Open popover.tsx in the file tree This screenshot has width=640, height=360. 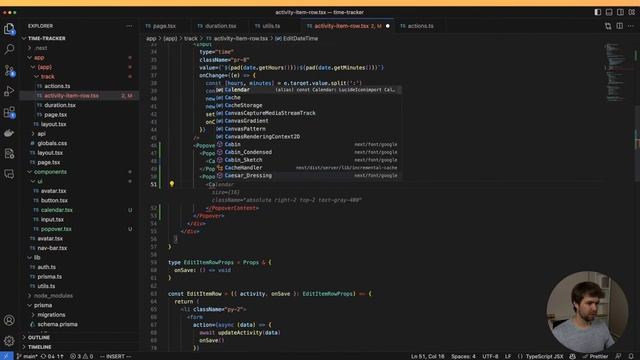[56, 229]
